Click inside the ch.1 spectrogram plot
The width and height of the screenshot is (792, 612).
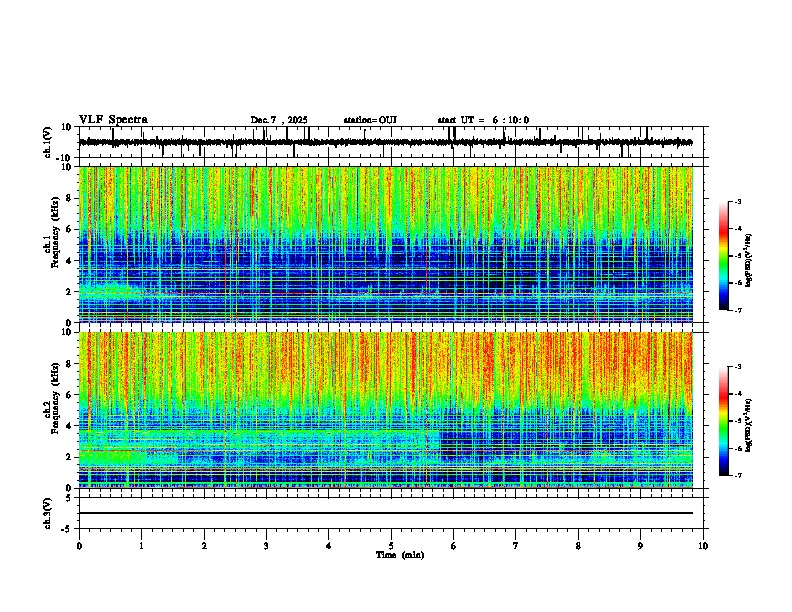(x=386, y=244)
